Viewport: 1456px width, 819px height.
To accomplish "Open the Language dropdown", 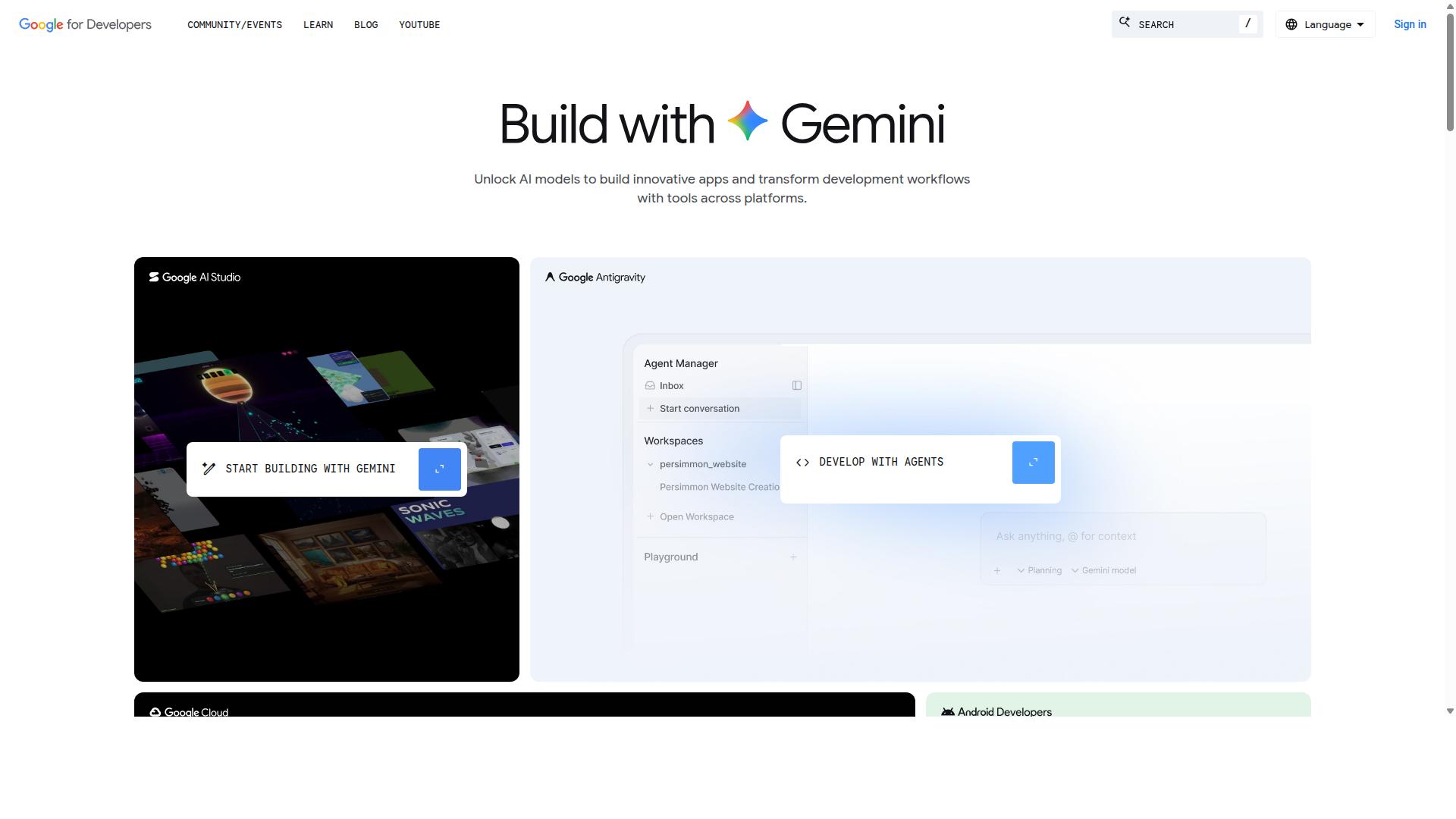I will pos(1326,24).
